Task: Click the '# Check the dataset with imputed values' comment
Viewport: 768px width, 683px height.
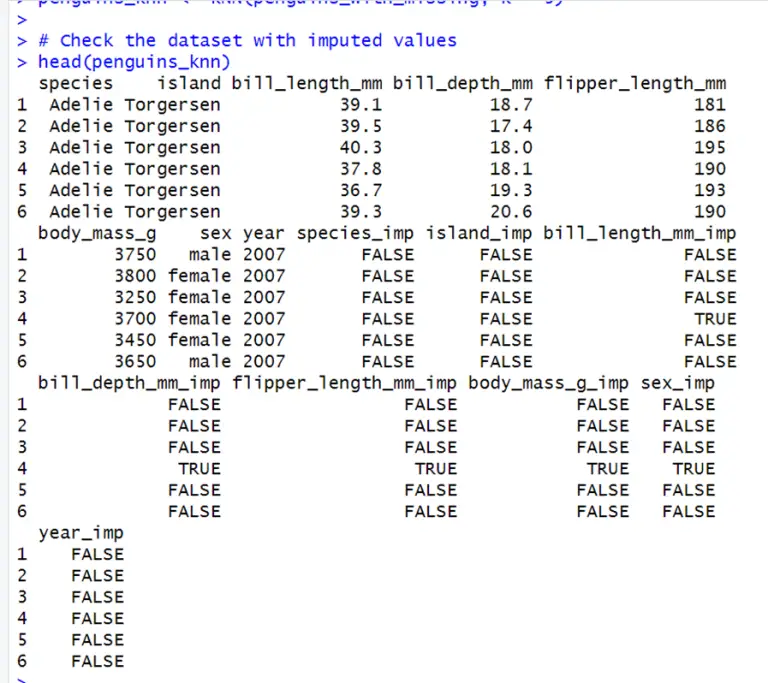Action: [248, 40]
